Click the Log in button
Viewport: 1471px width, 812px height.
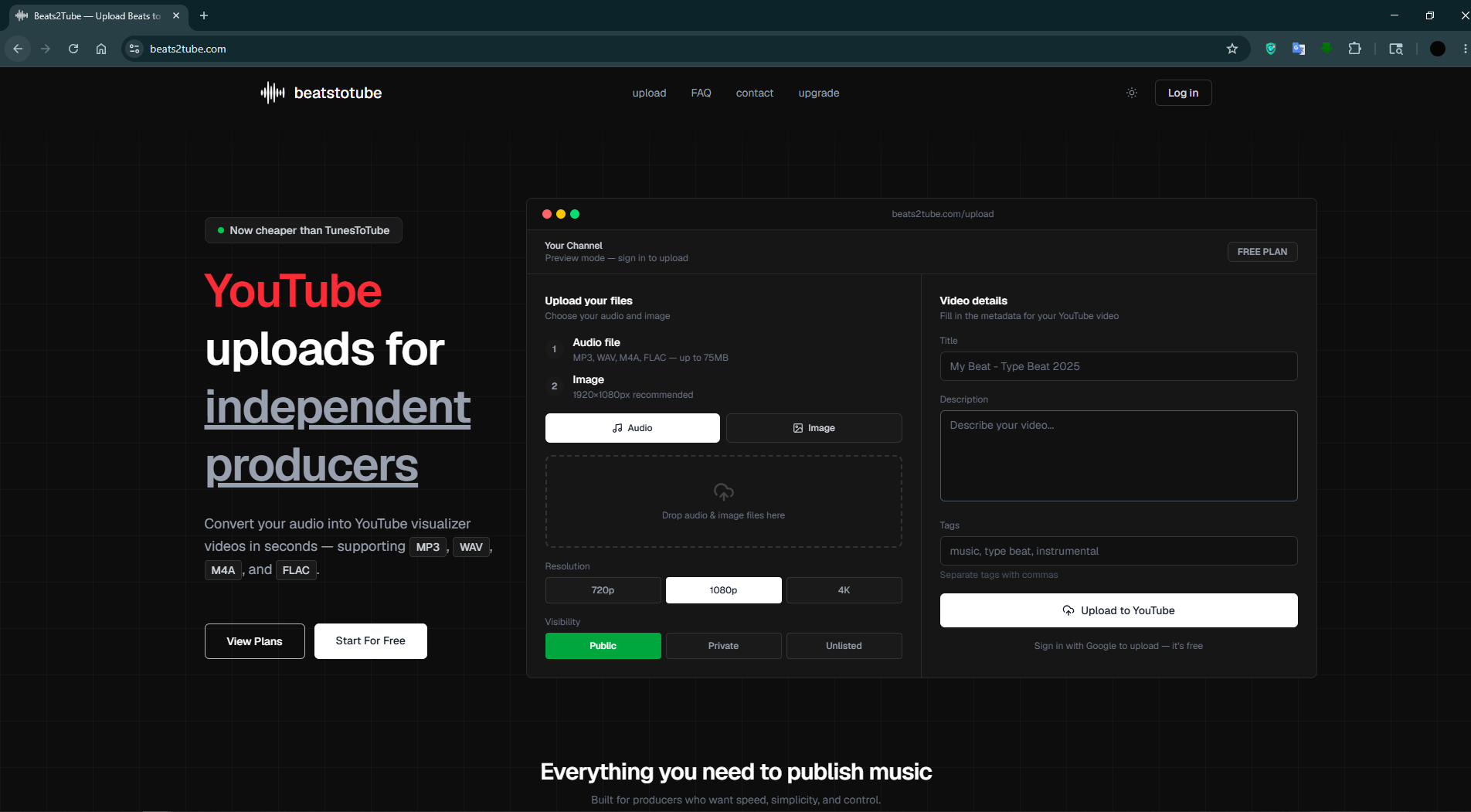click(1183, 93)
